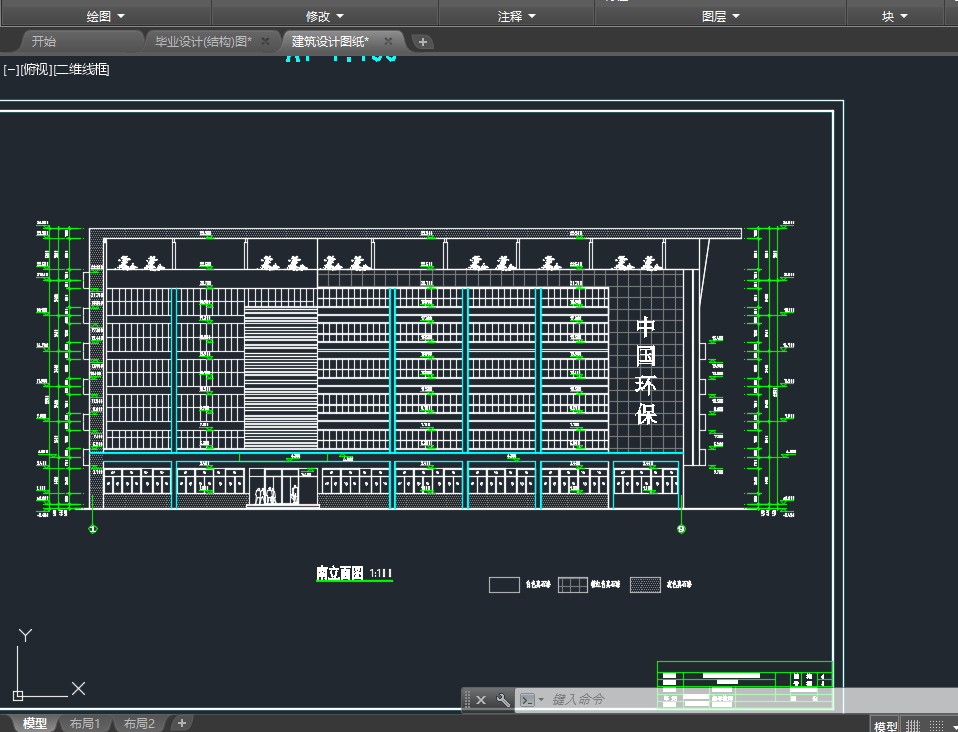Image resolution: width=958 pixels, height=732 pixels.
Task: Expand the 图层 panel dropdown
Action: 720,16
